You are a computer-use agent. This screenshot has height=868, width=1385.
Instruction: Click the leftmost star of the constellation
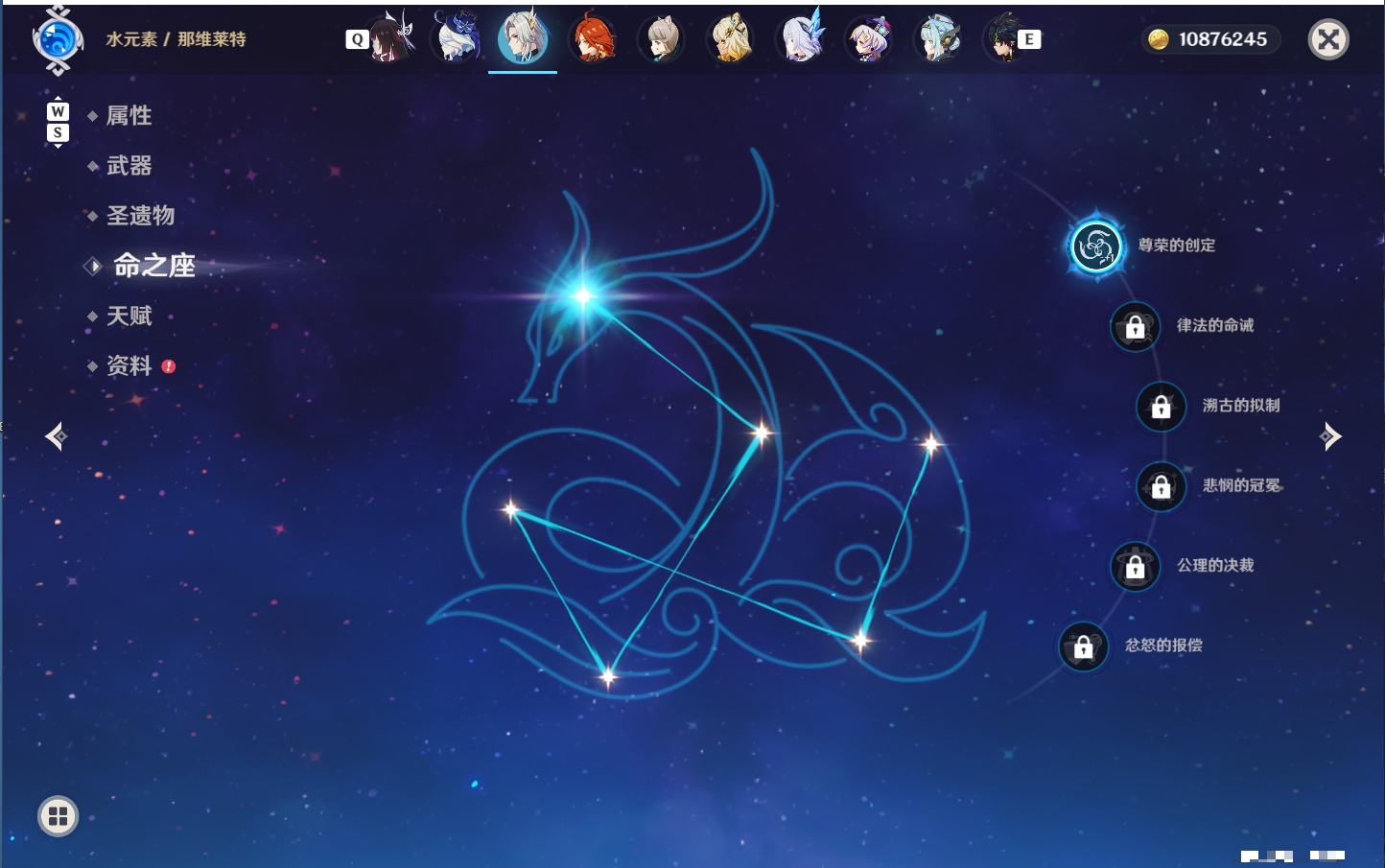point(510,509)
